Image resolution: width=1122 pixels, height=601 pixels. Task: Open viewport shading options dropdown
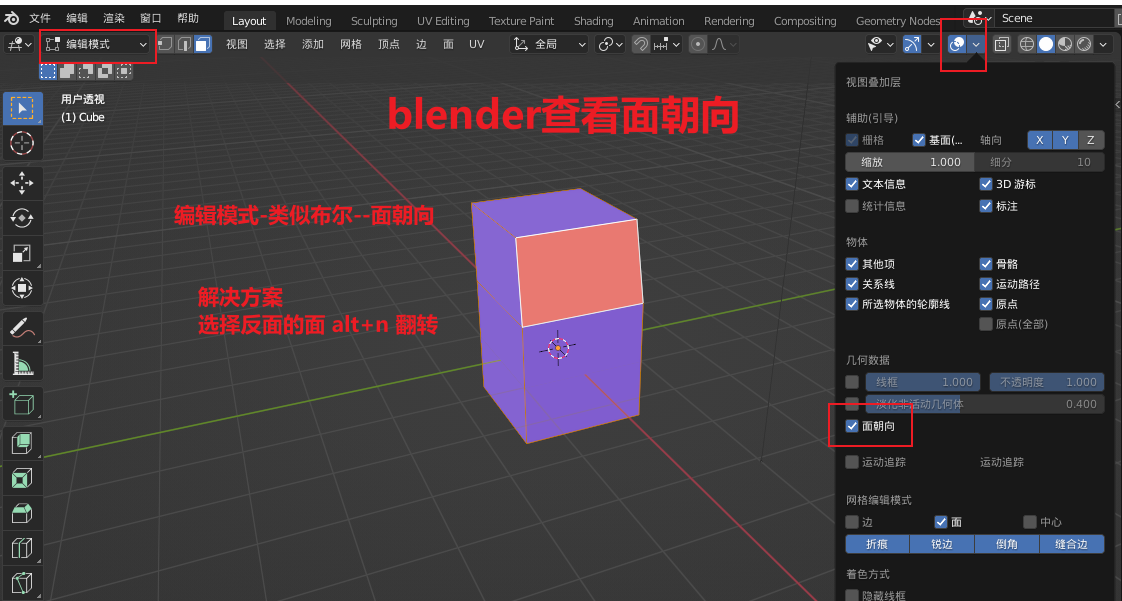[1103, 44]
